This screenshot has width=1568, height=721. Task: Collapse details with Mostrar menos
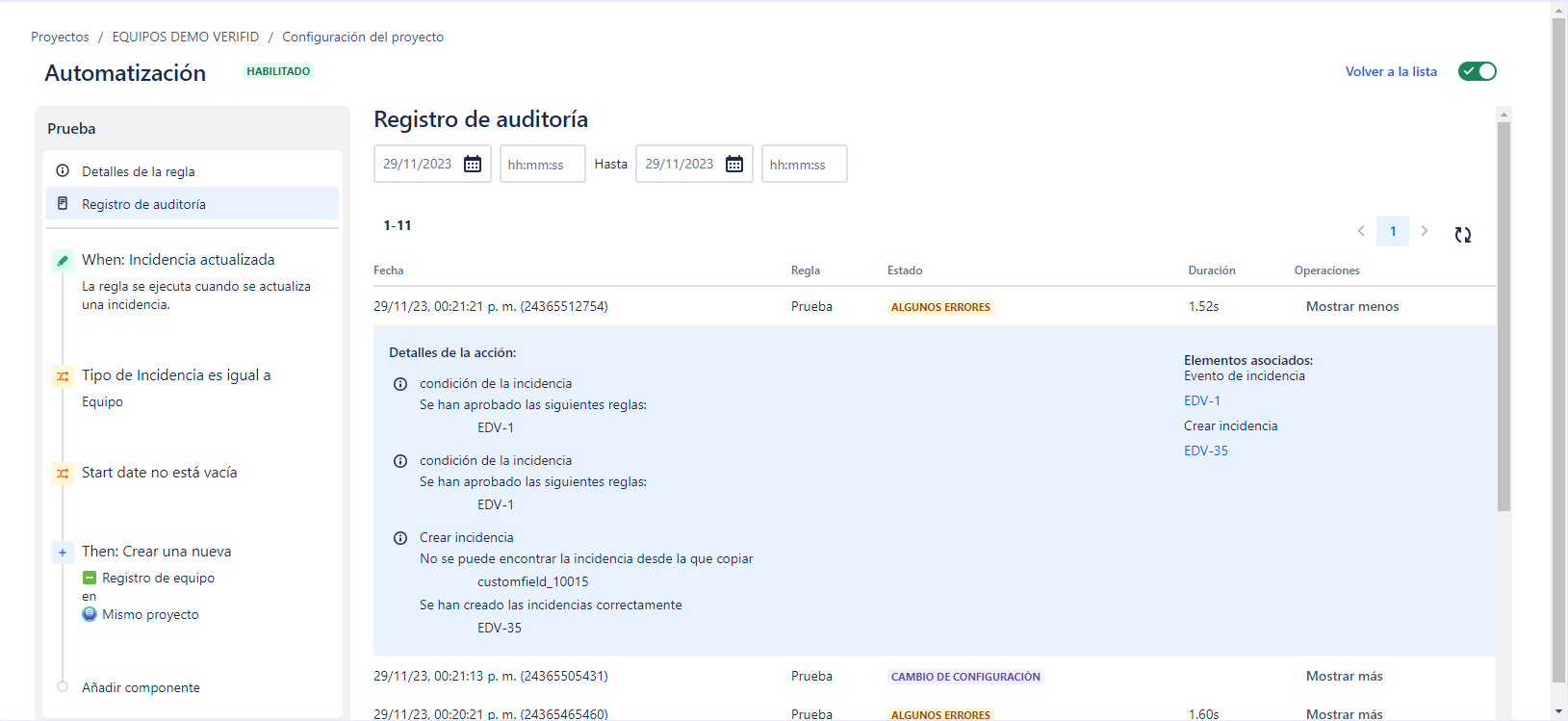click(1352, 306)
